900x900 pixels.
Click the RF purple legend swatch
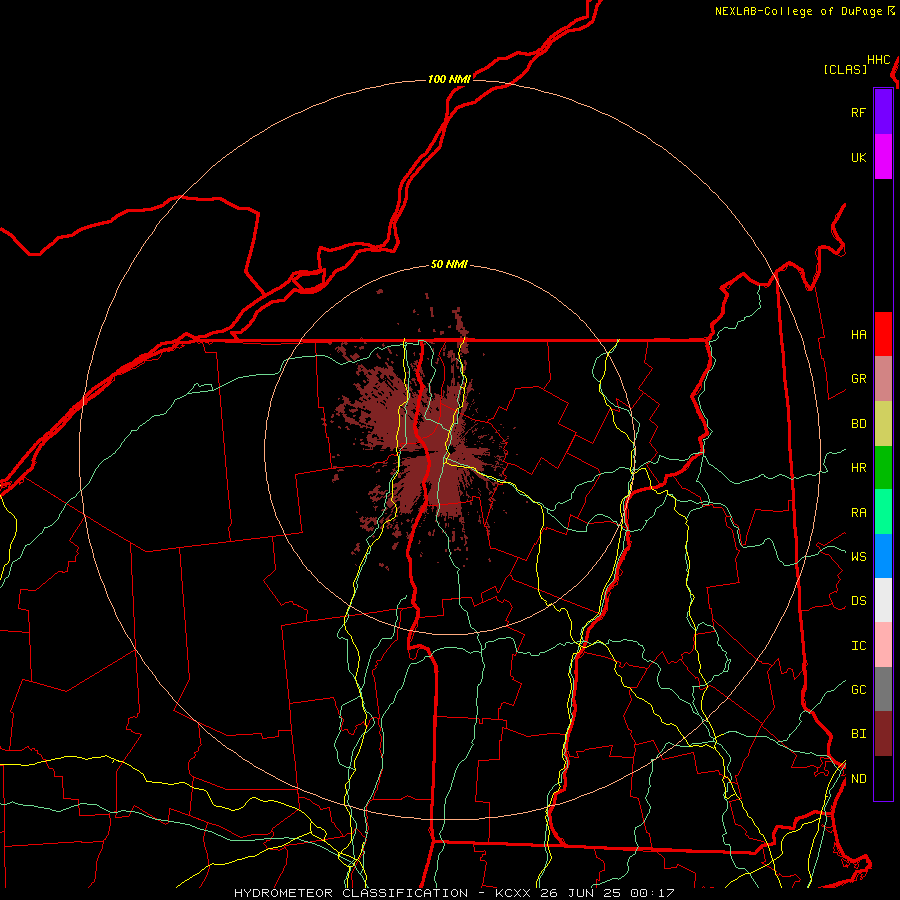click(x=883, y=112)
